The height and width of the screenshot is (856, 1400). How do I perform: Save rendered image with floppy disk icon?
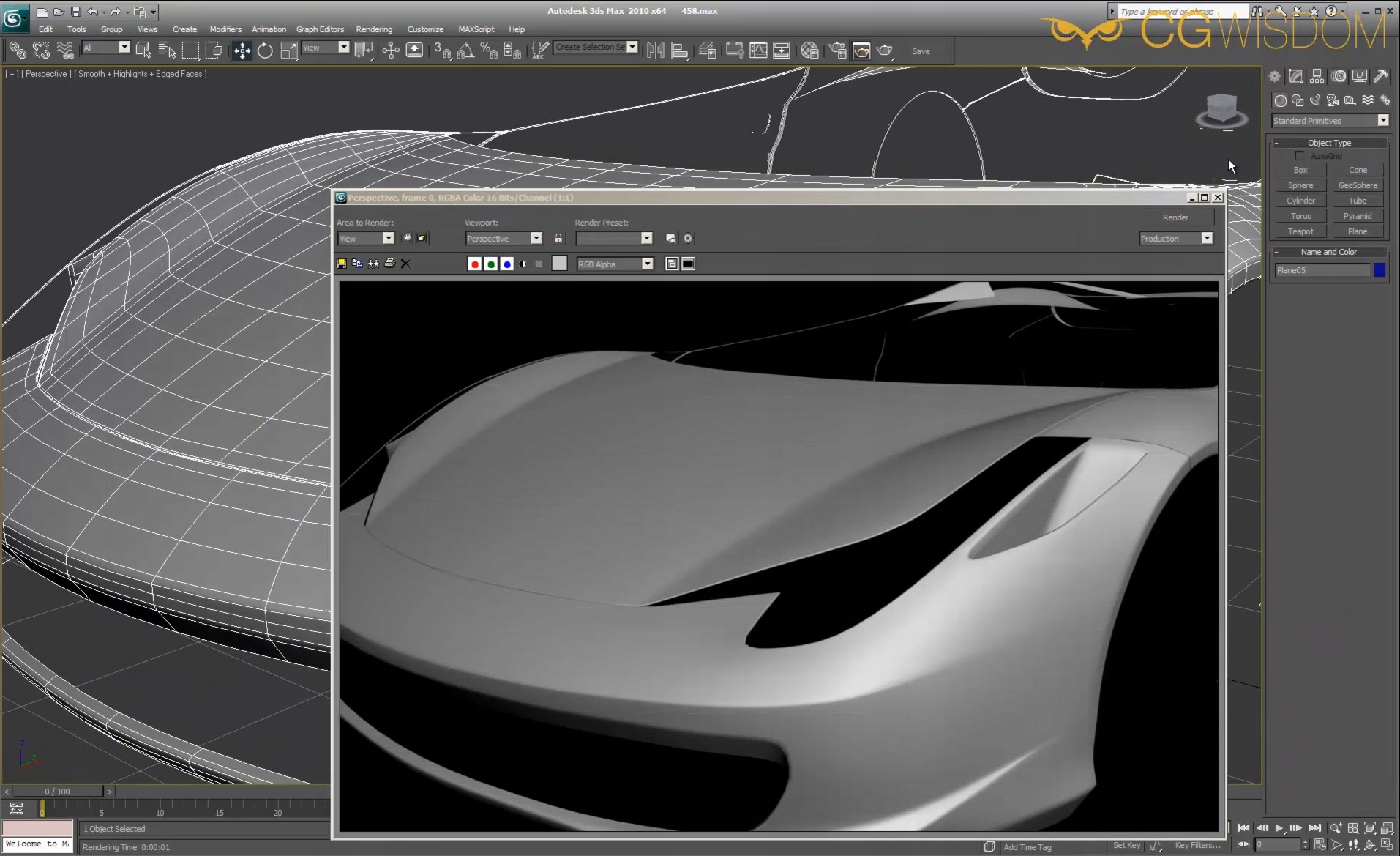tap(342, 264)
